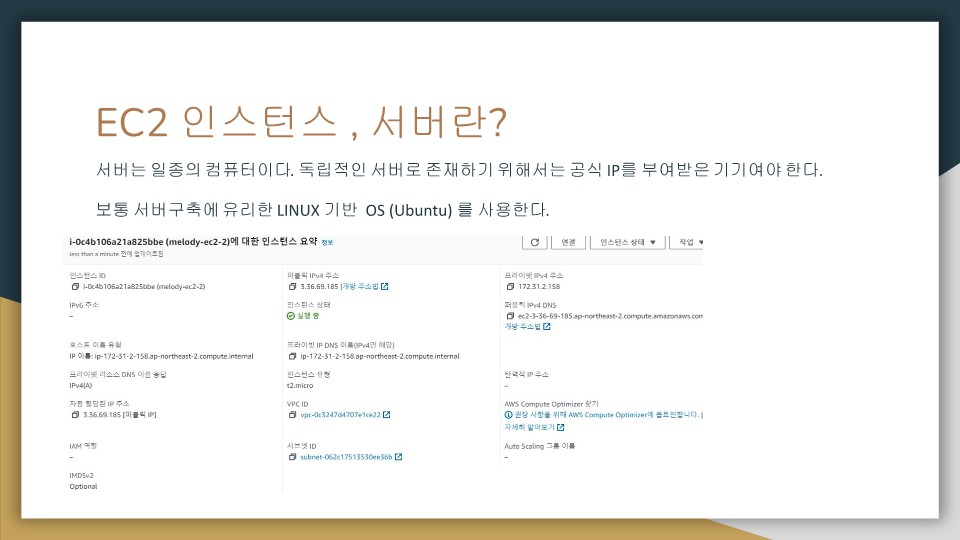Screen dimensions: 960x540
Task: Open the external icon beside 자세히 알아보기
Action: coord(561,427)
